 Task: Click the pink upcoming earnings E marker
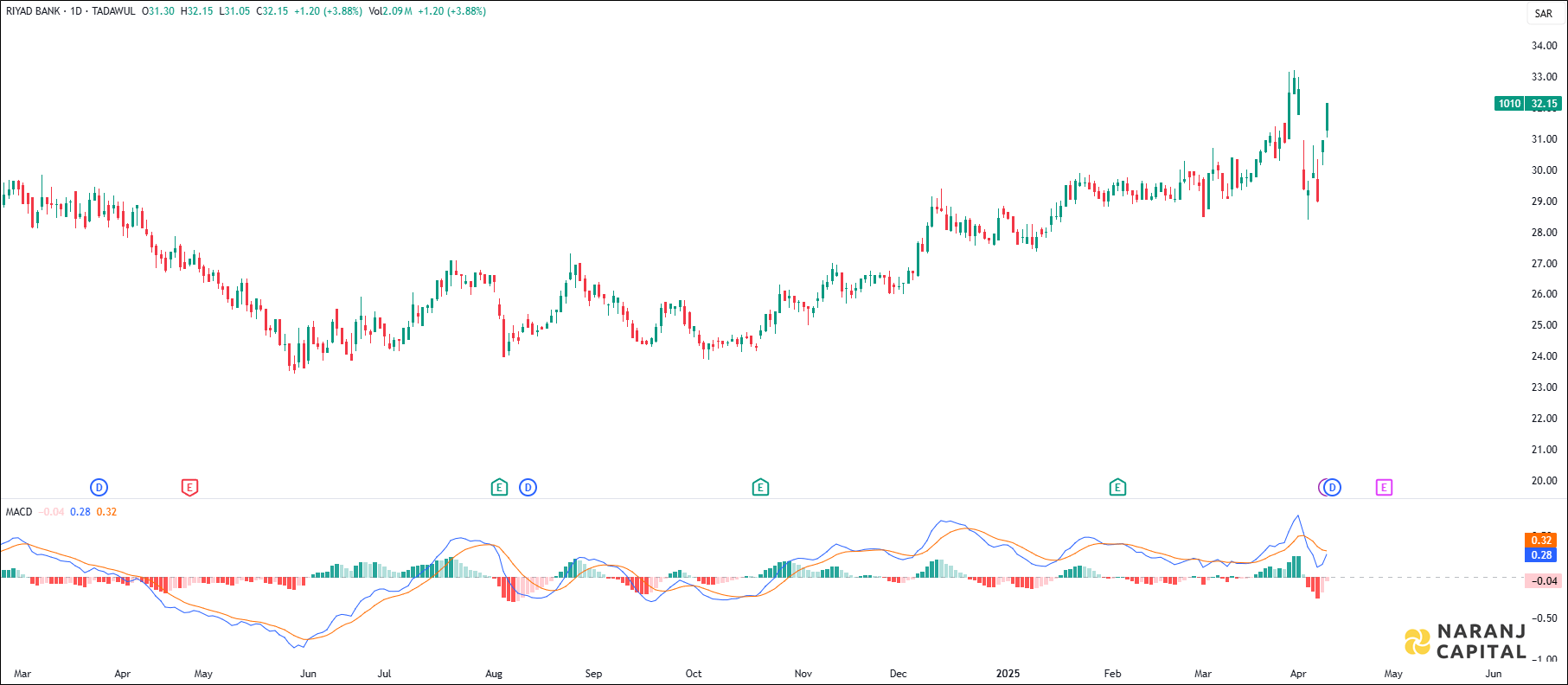[1384, 488]
